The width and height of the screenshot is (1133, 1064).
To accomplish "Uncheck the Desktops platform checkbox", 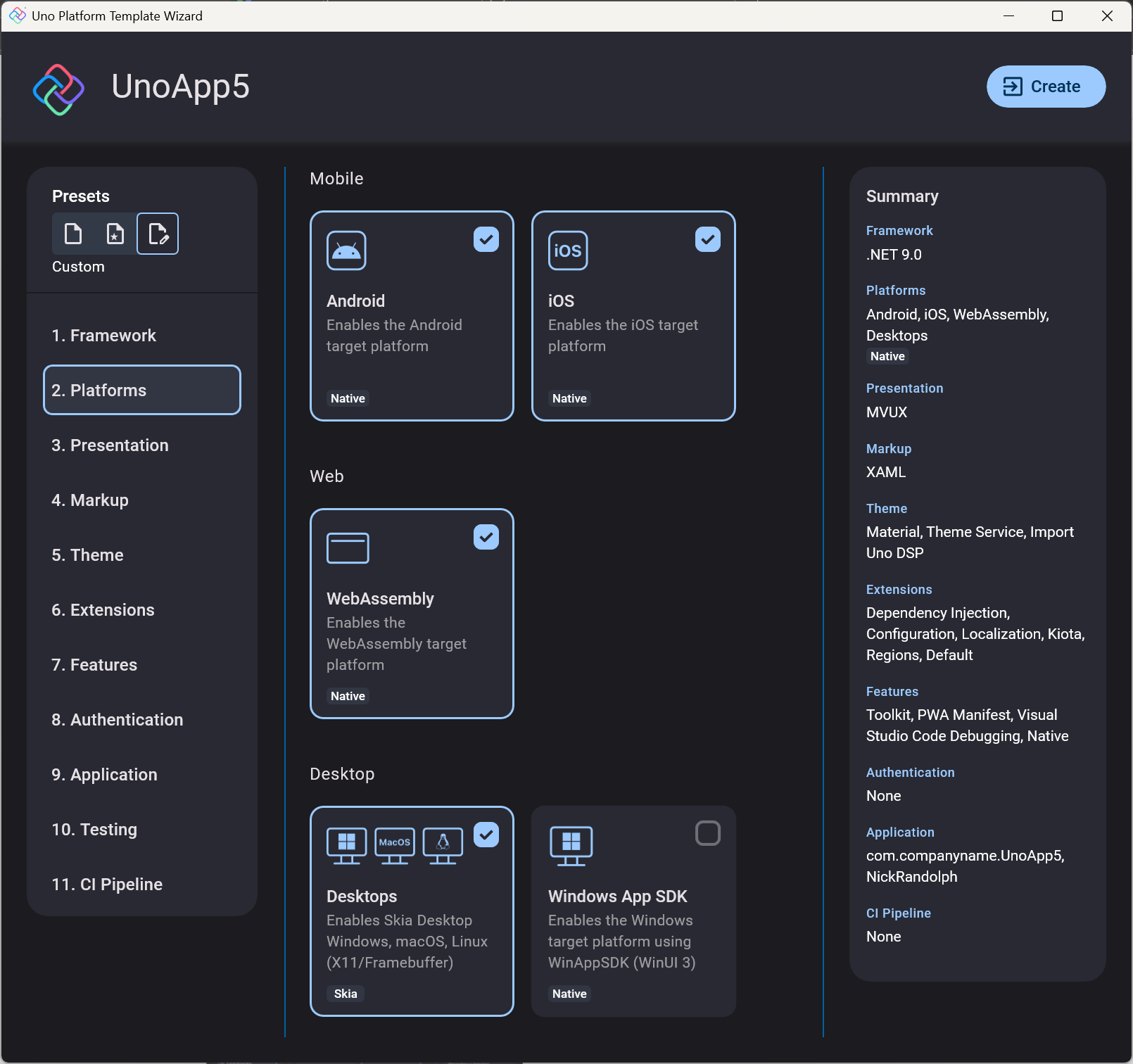I will (x=486, y=835).
